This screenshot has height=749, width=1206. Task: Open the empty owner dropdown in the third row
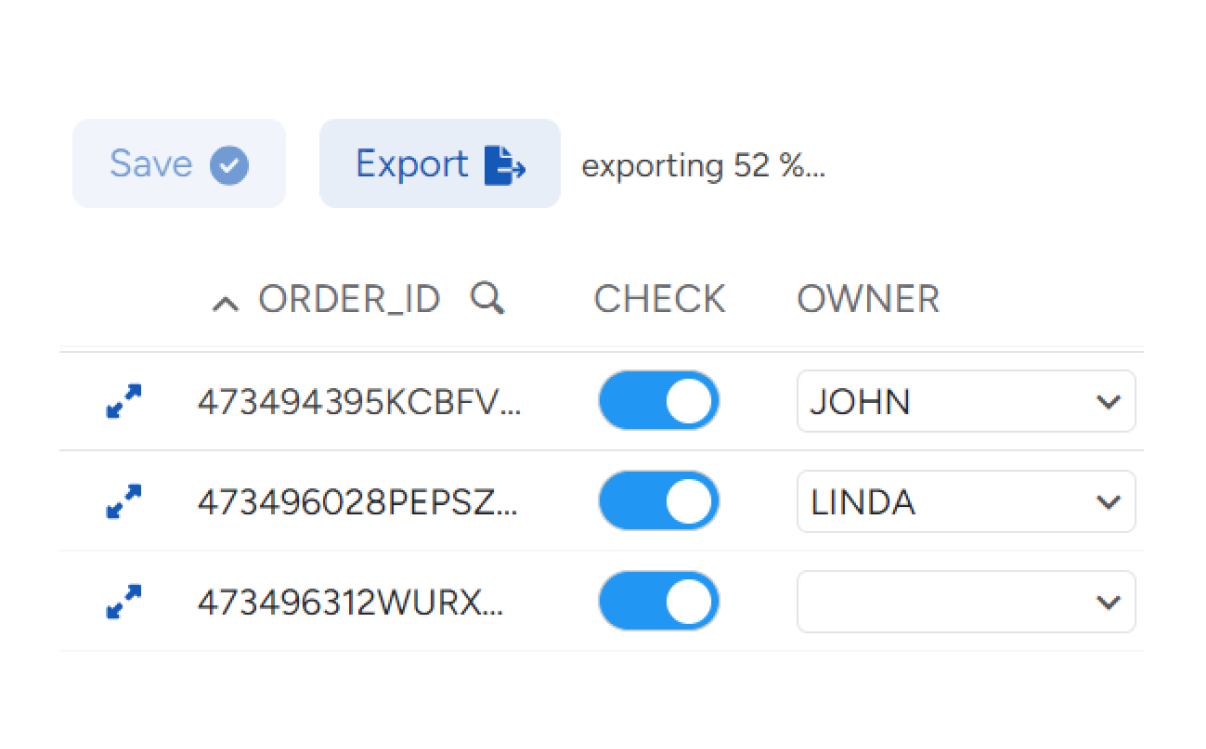965,601
